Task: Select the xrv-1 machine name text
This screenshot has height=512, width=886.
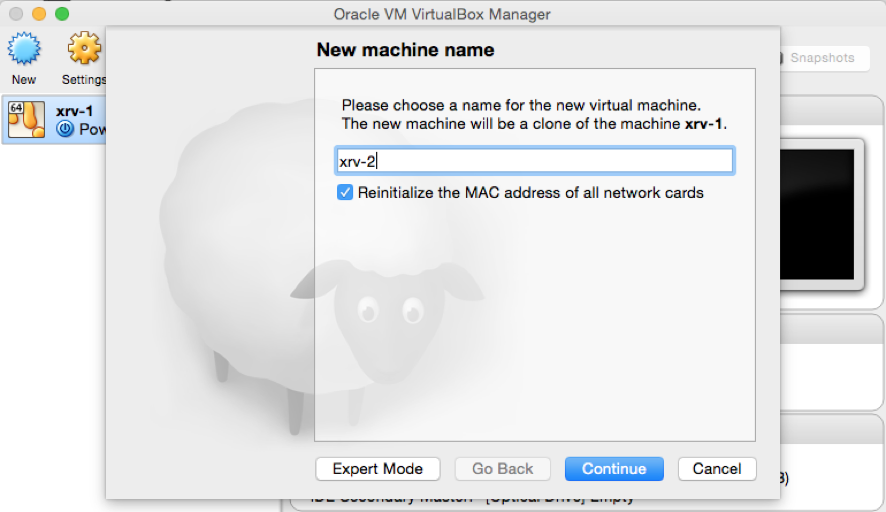Action: click(x=74, y=111)
